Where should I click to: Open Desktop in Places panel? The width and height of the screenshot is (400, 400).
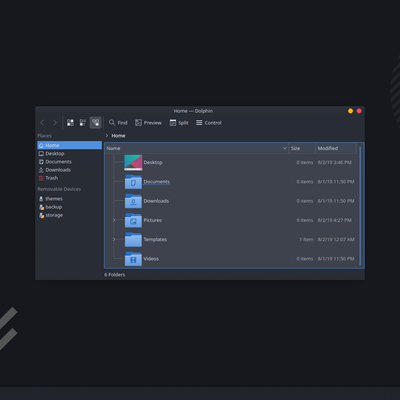click(70, 154)
